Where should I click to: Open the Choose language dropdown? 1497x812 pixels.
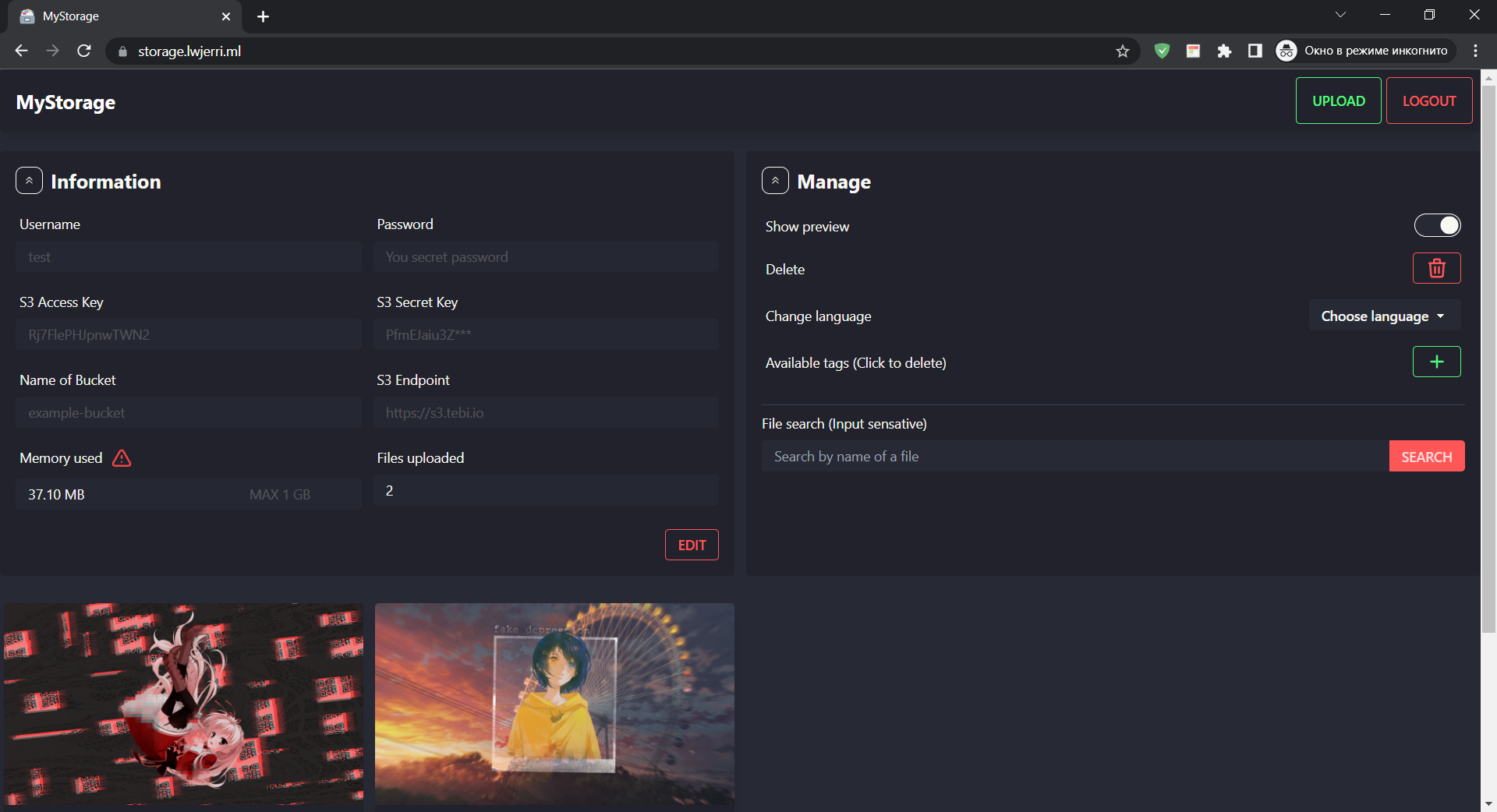[1384, 316]
